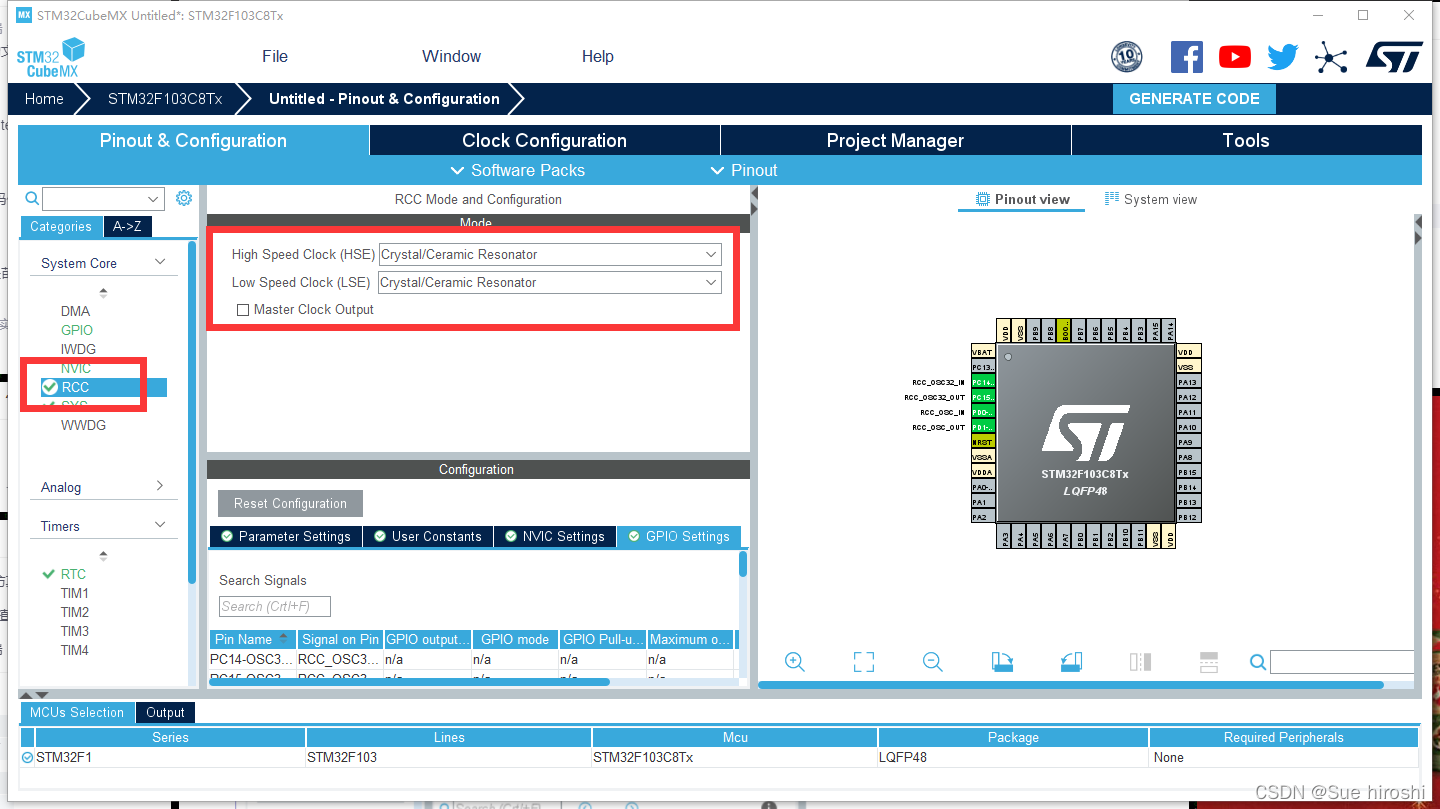1440x809 pixels.
Task: Click the categories panel vertical scrollbar
Action: pos(192,412)
